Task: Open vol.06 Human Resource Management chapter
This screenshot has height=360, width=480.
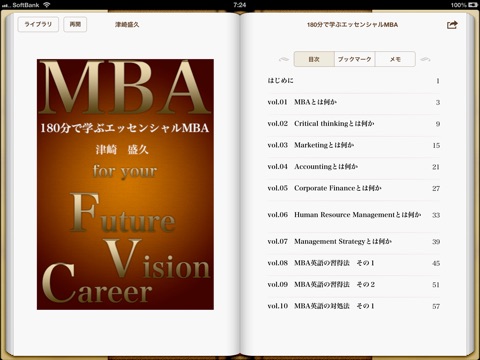Action: click(354, 215)
